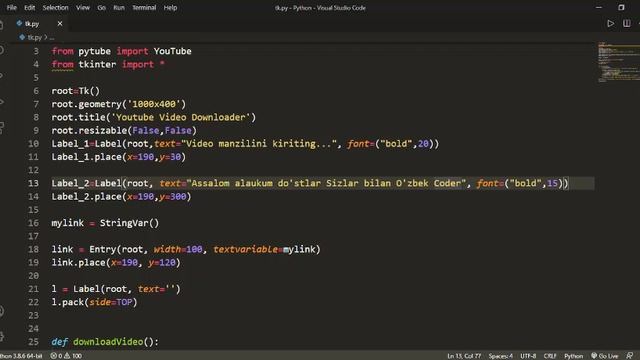
Task: Place cursor on root=Tk() line
Action: (76, 91)
